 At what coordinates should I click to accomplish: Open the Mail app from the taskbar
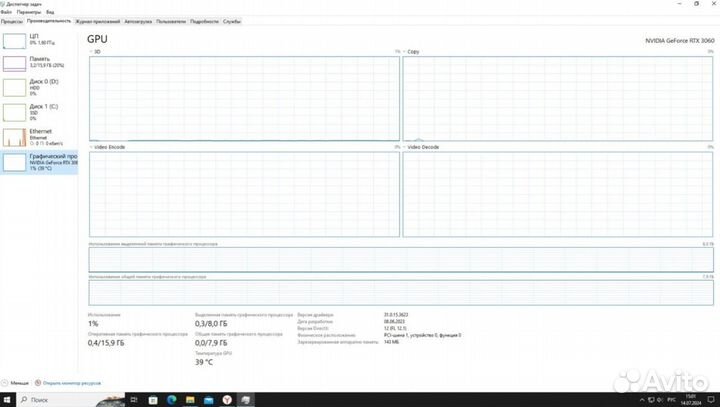(x=208, y=400)
